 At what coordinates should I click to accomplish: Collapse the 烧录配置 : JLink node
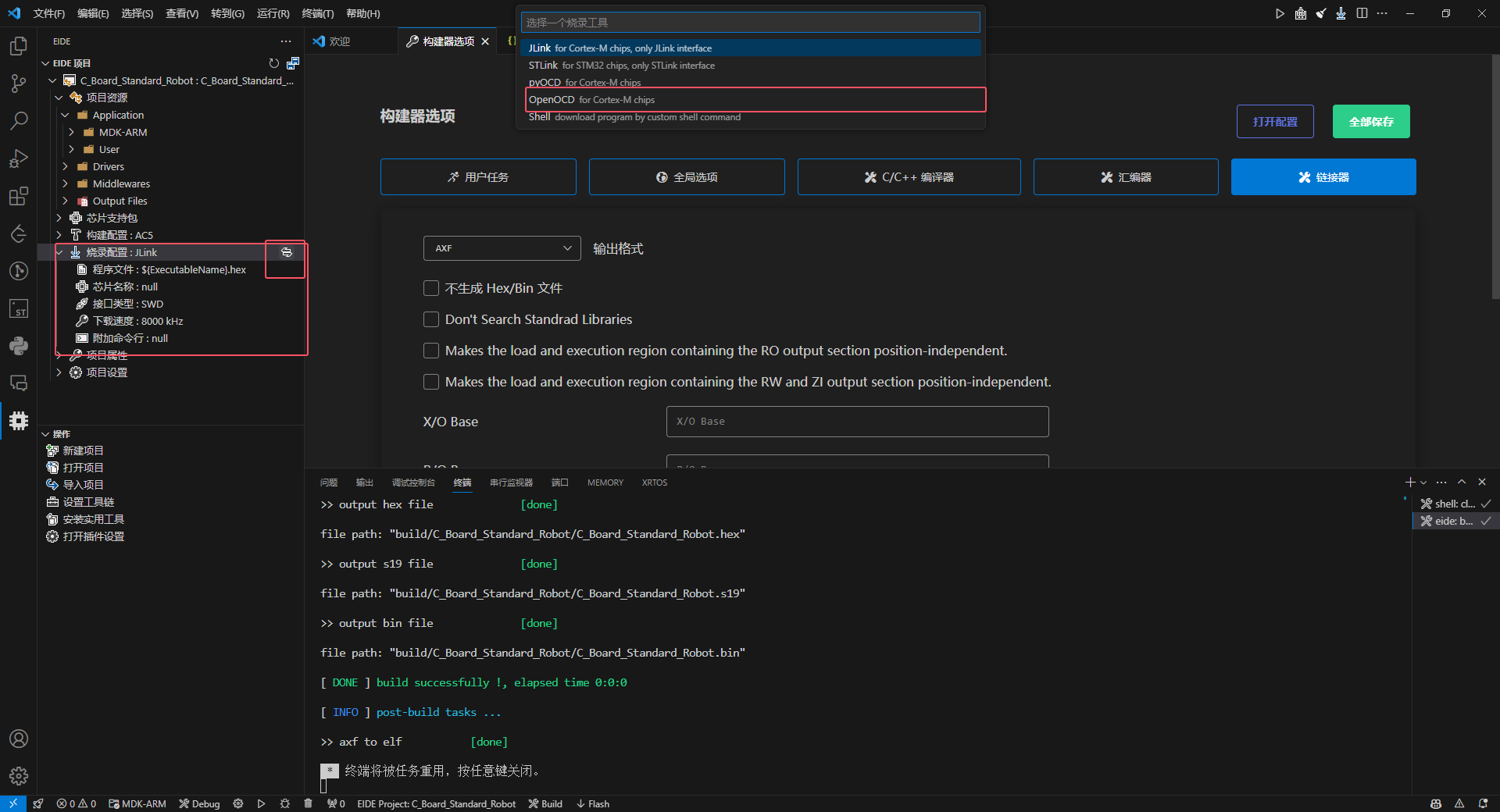pos(59,252)
